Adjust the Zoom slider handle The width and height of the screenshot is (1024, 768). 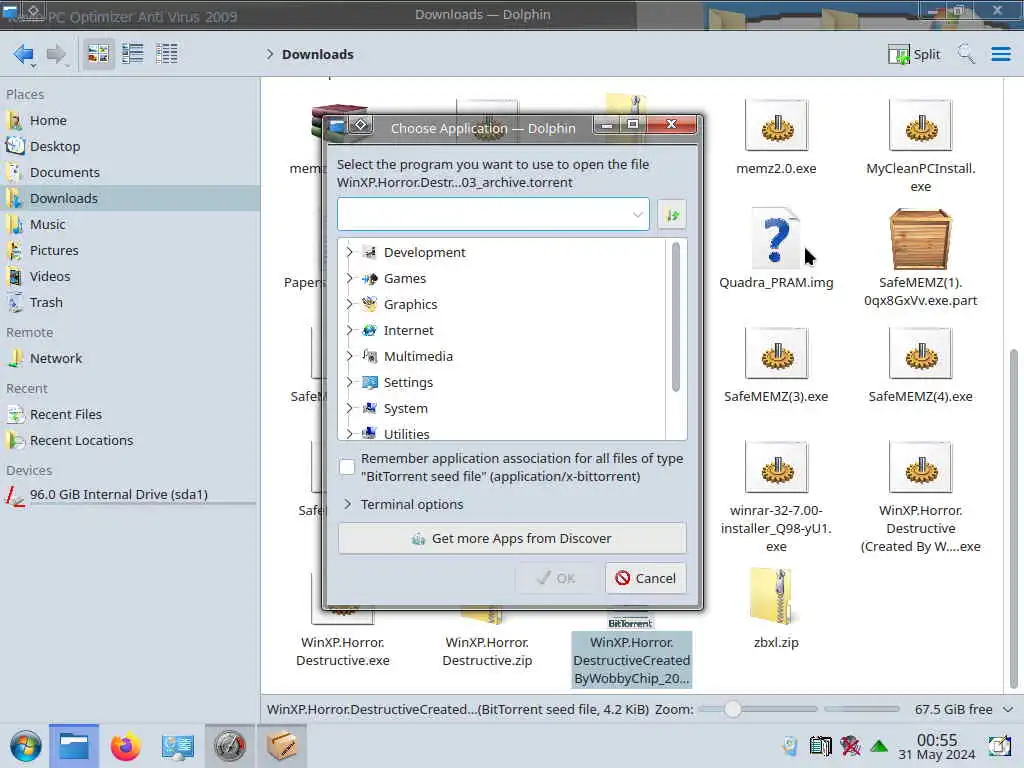pyautogui.click(x=733, y=709)
